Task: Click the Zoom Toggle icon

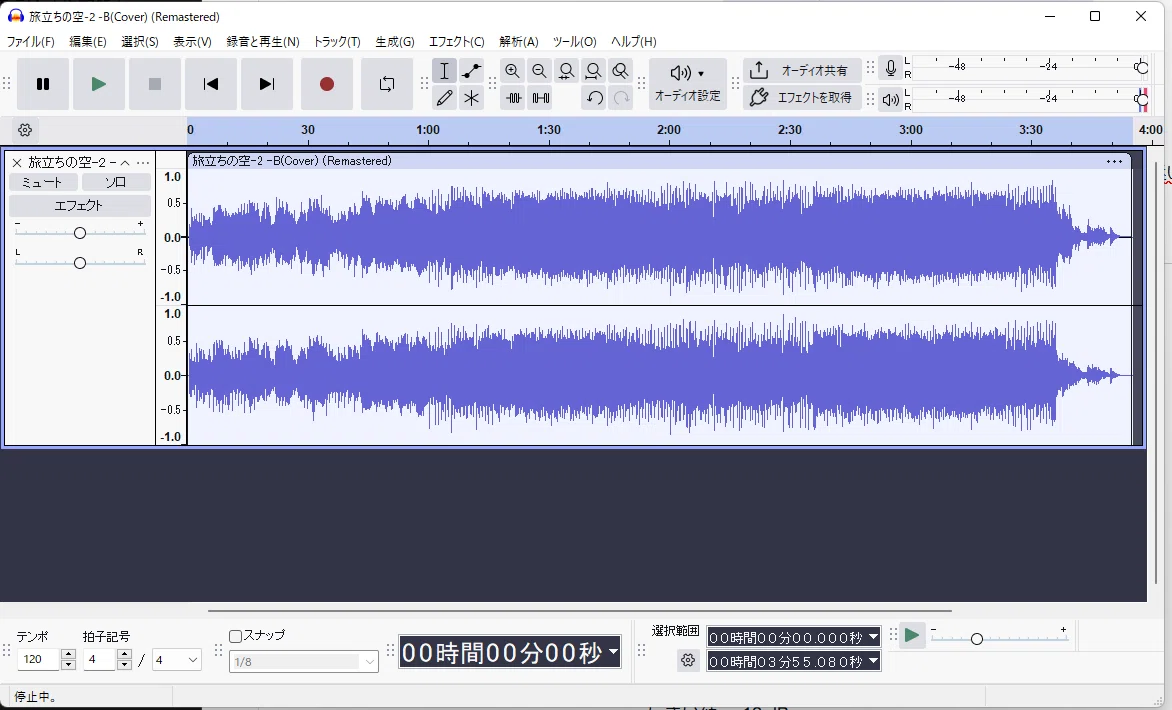Action: coord(620,71)
